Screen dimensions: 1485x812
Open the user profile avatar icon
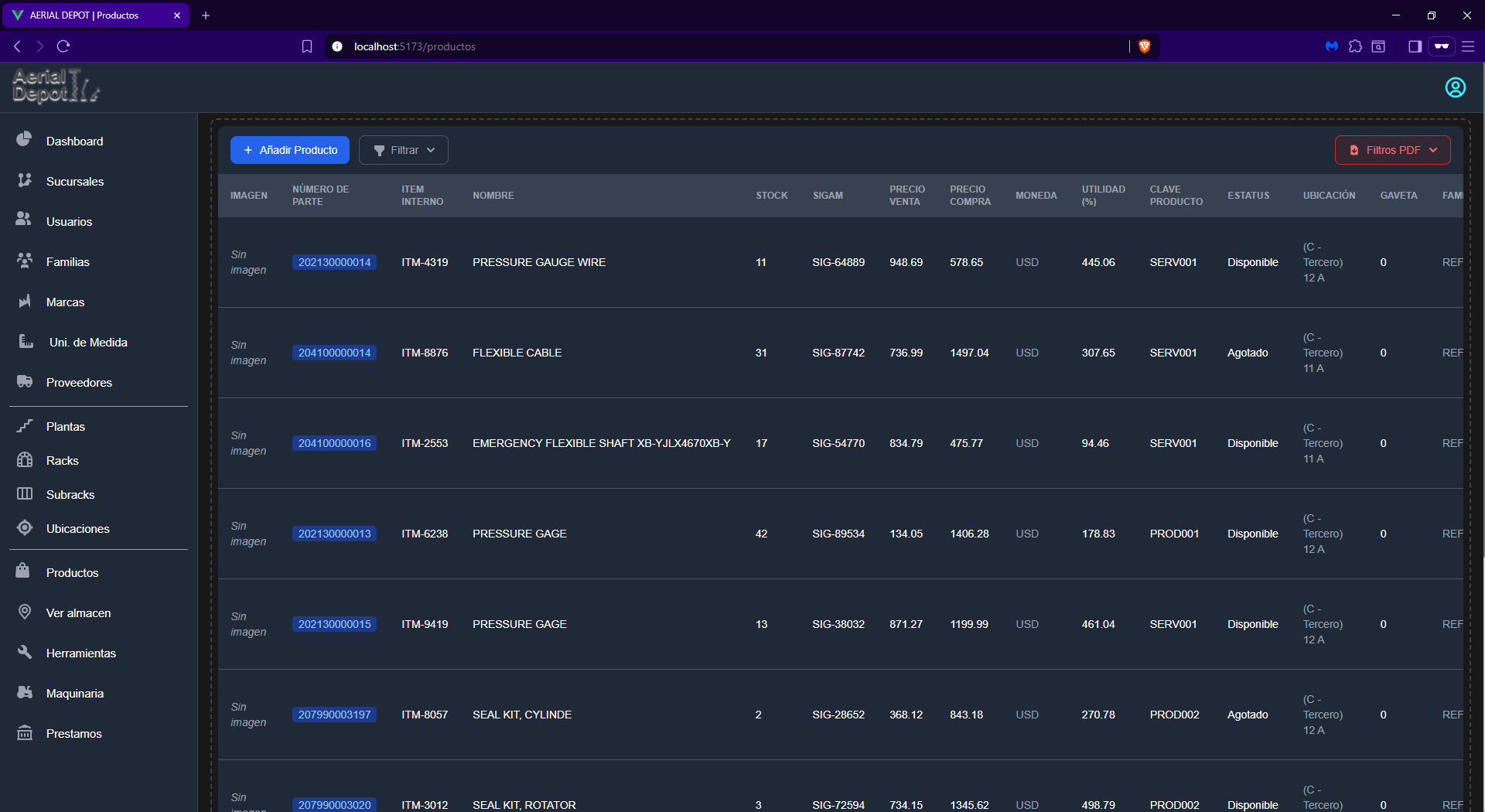(x=1455, y=87)
